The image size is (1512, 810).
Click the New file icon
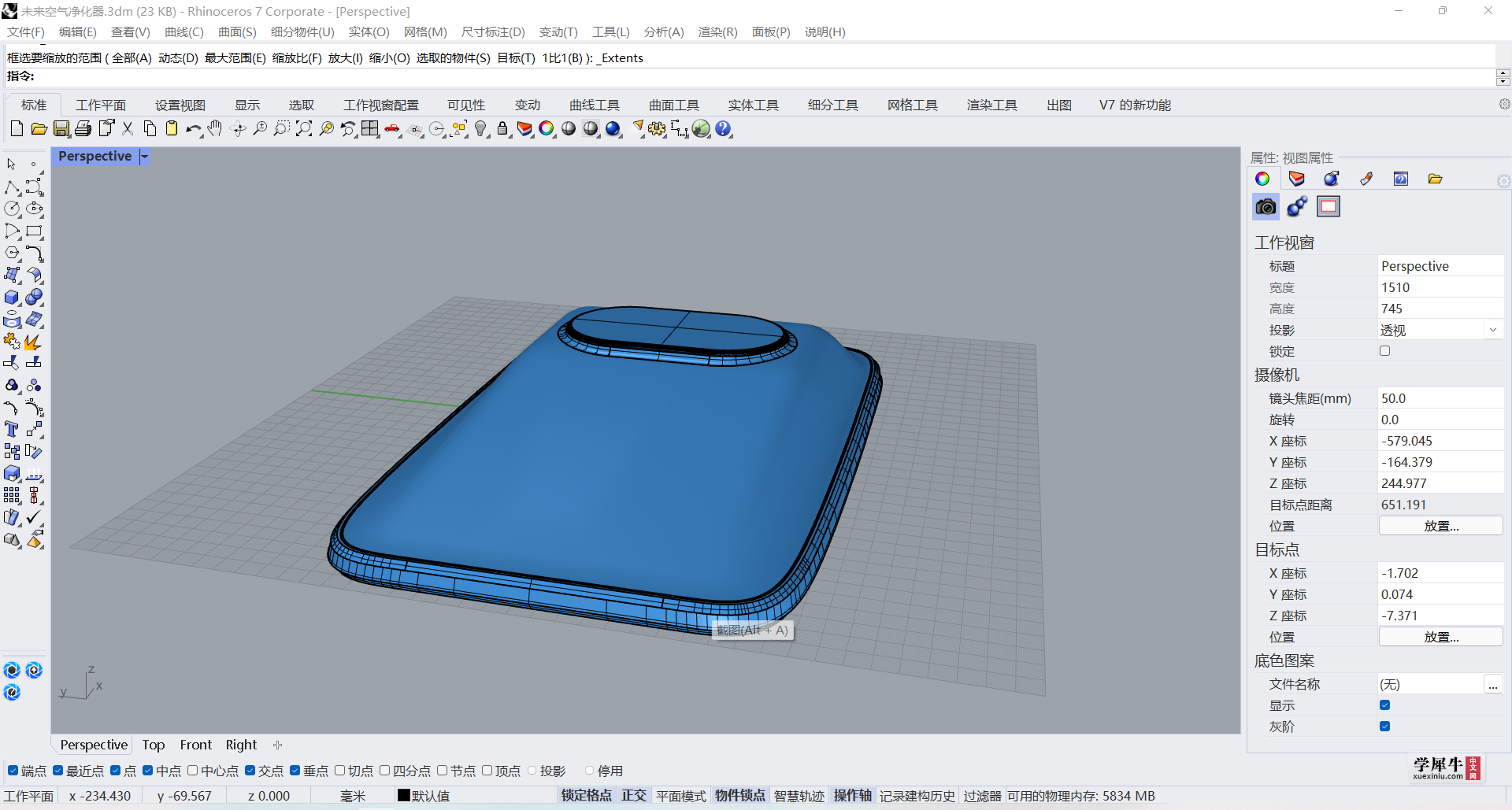click(x=17, y=128)
